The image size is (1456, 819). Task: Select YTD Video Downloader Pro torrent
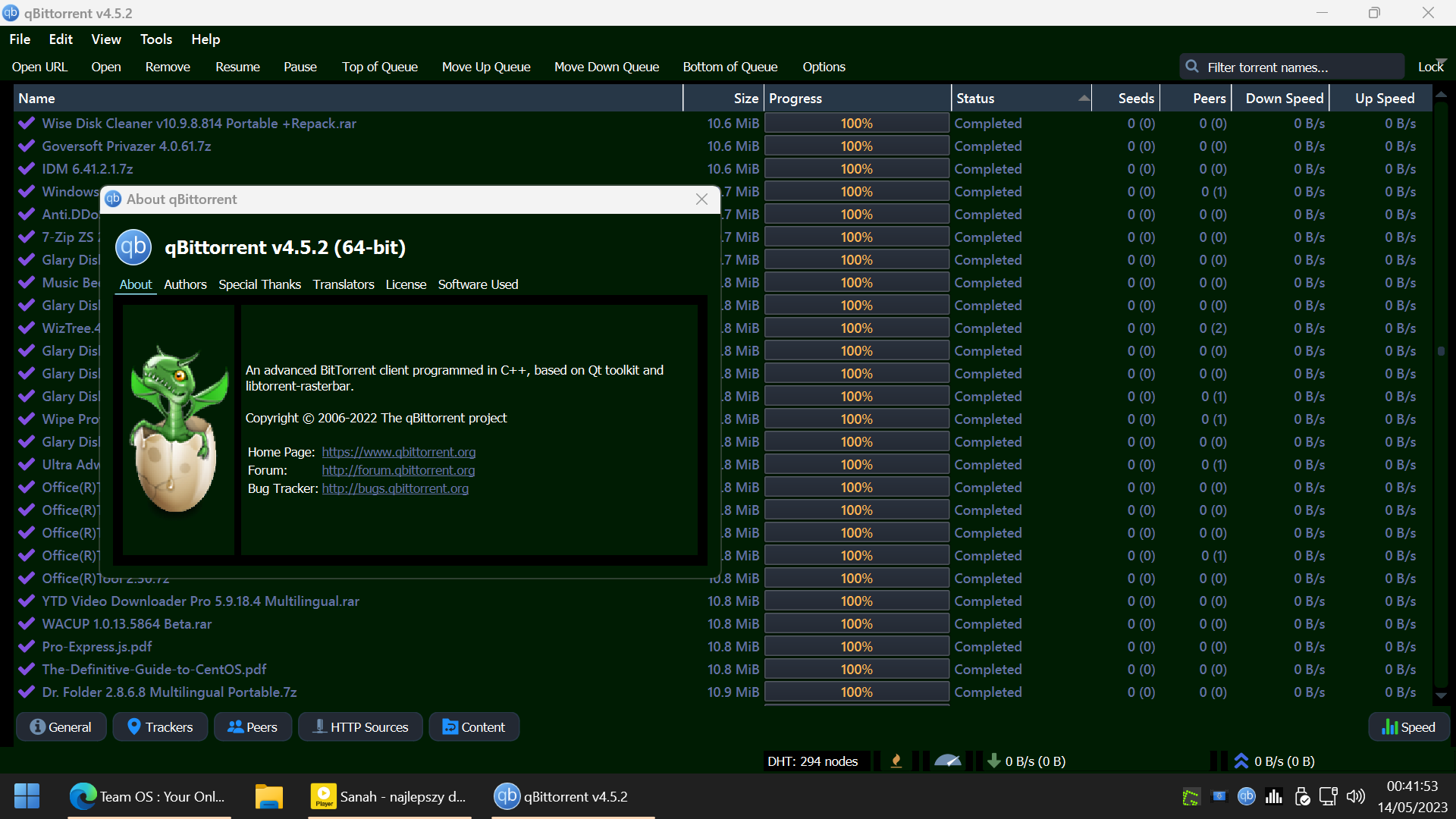(723, 601)
